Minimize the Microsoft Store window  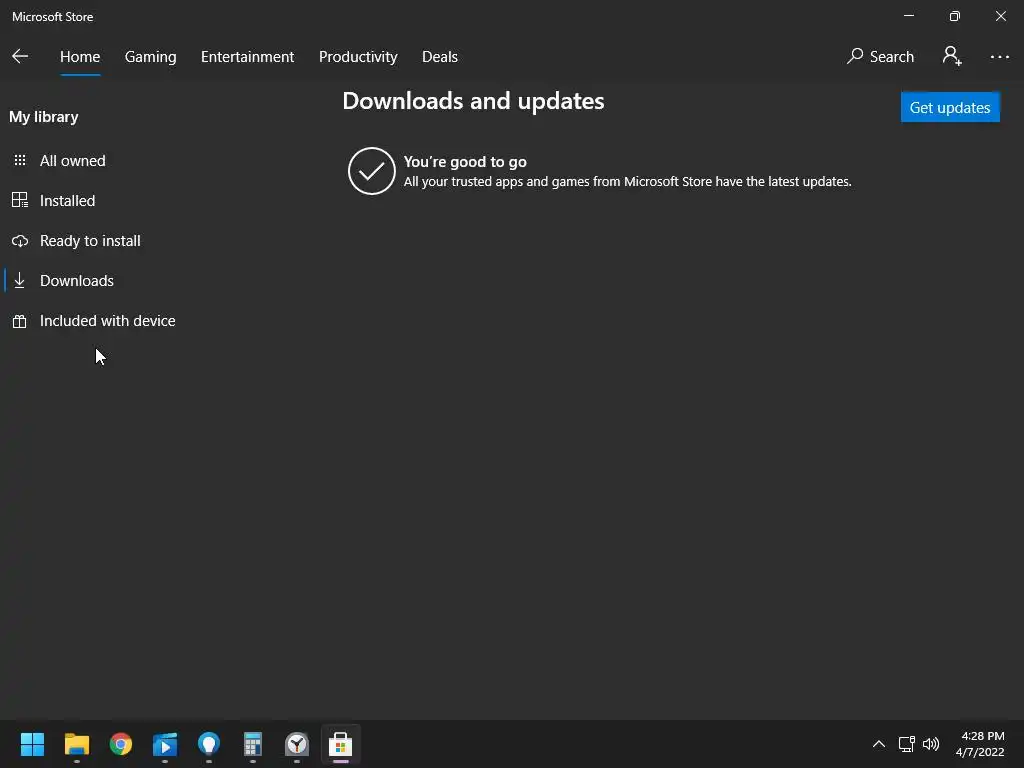point(909,16)
